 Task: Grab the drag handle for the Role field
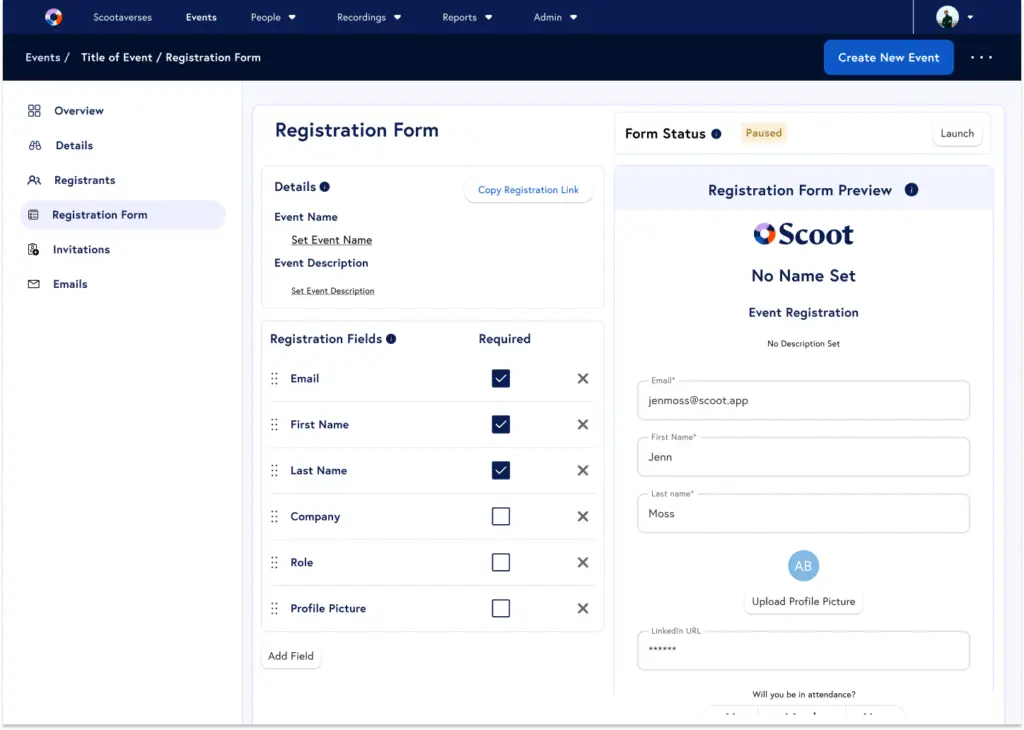coord(275,563)
